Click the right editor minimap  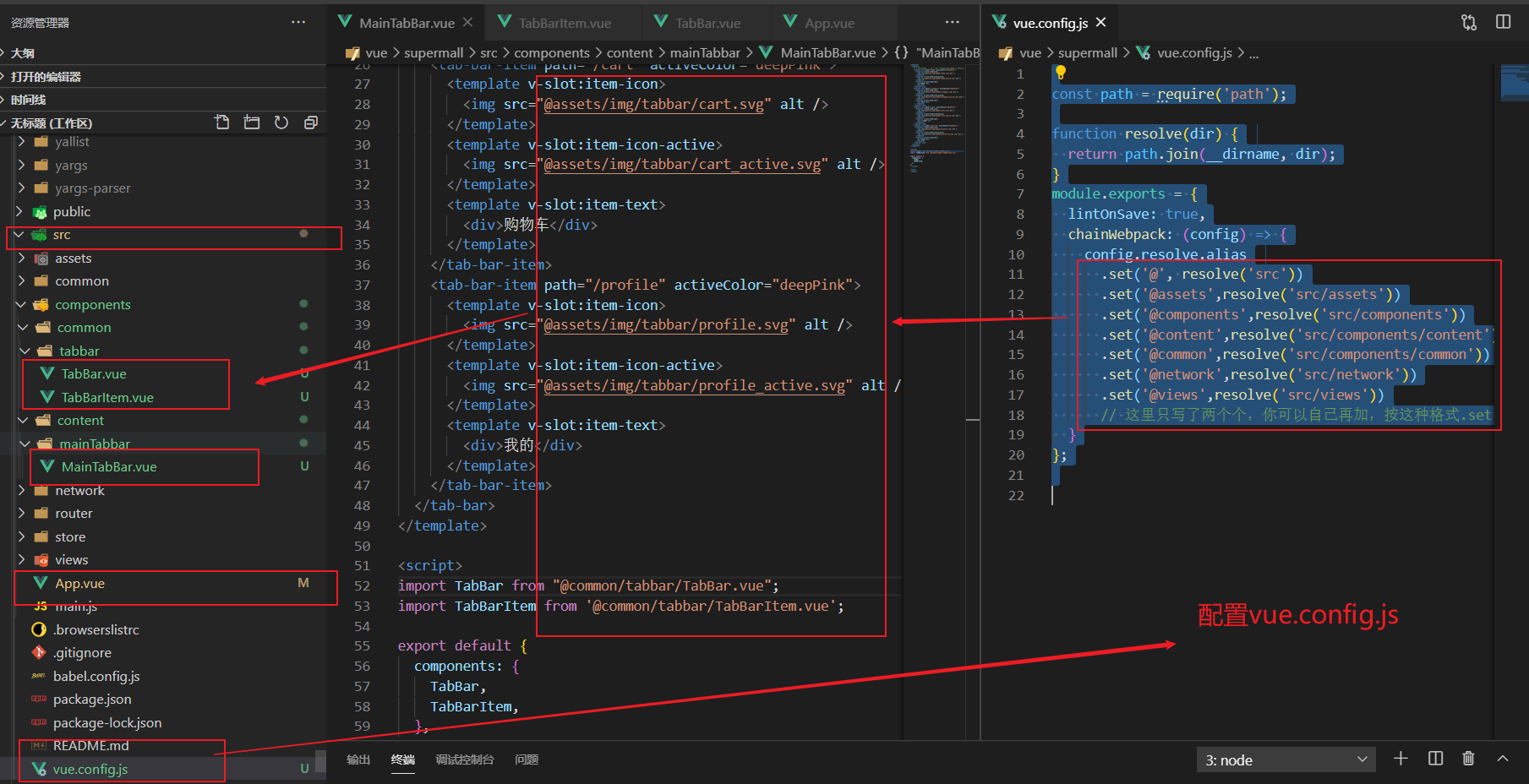click(1513, 83)
